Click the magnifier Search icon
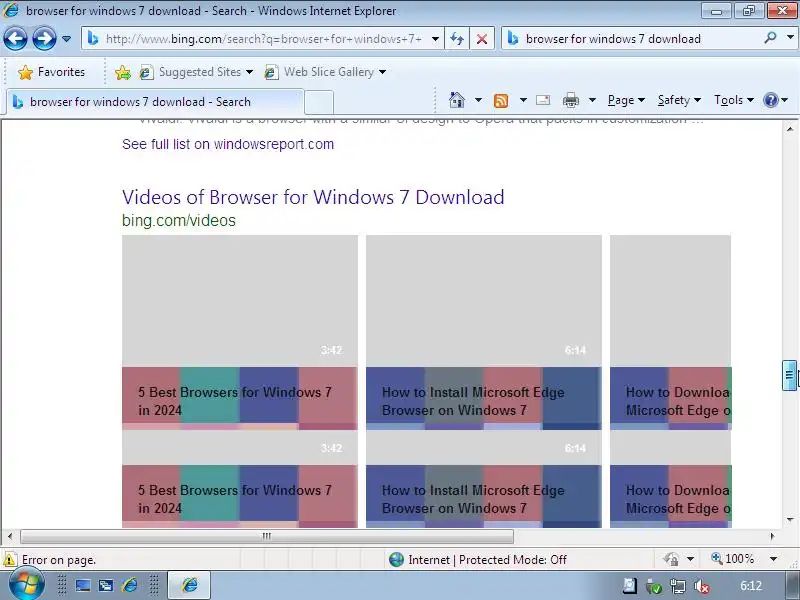 pos(770,38)
